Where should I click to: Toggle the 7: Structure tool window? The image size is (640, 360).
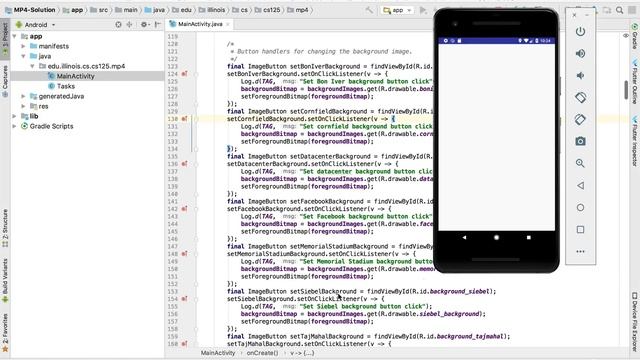[5, 228]
